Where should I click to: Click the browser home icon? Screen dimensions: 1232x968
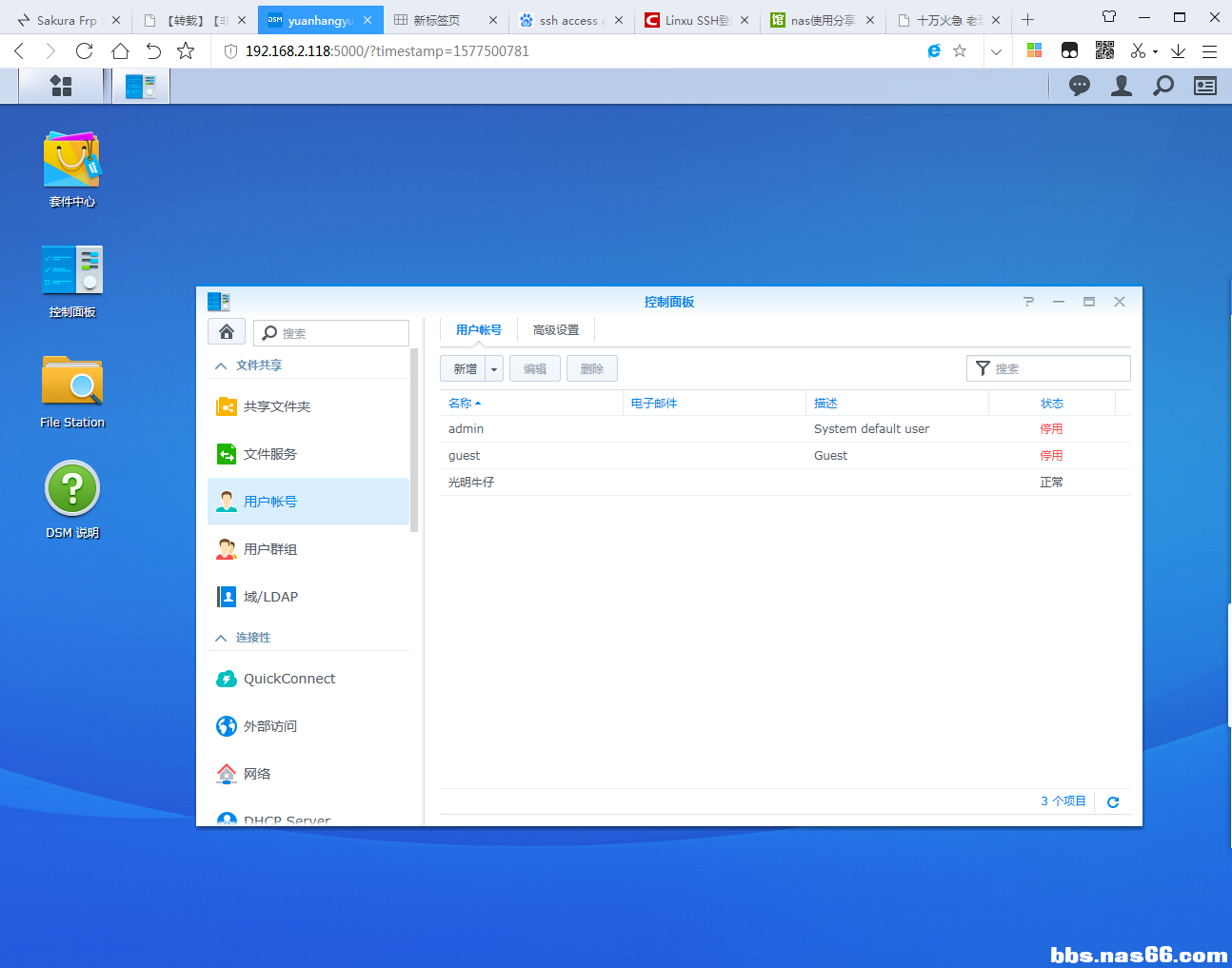pos(120,51)
